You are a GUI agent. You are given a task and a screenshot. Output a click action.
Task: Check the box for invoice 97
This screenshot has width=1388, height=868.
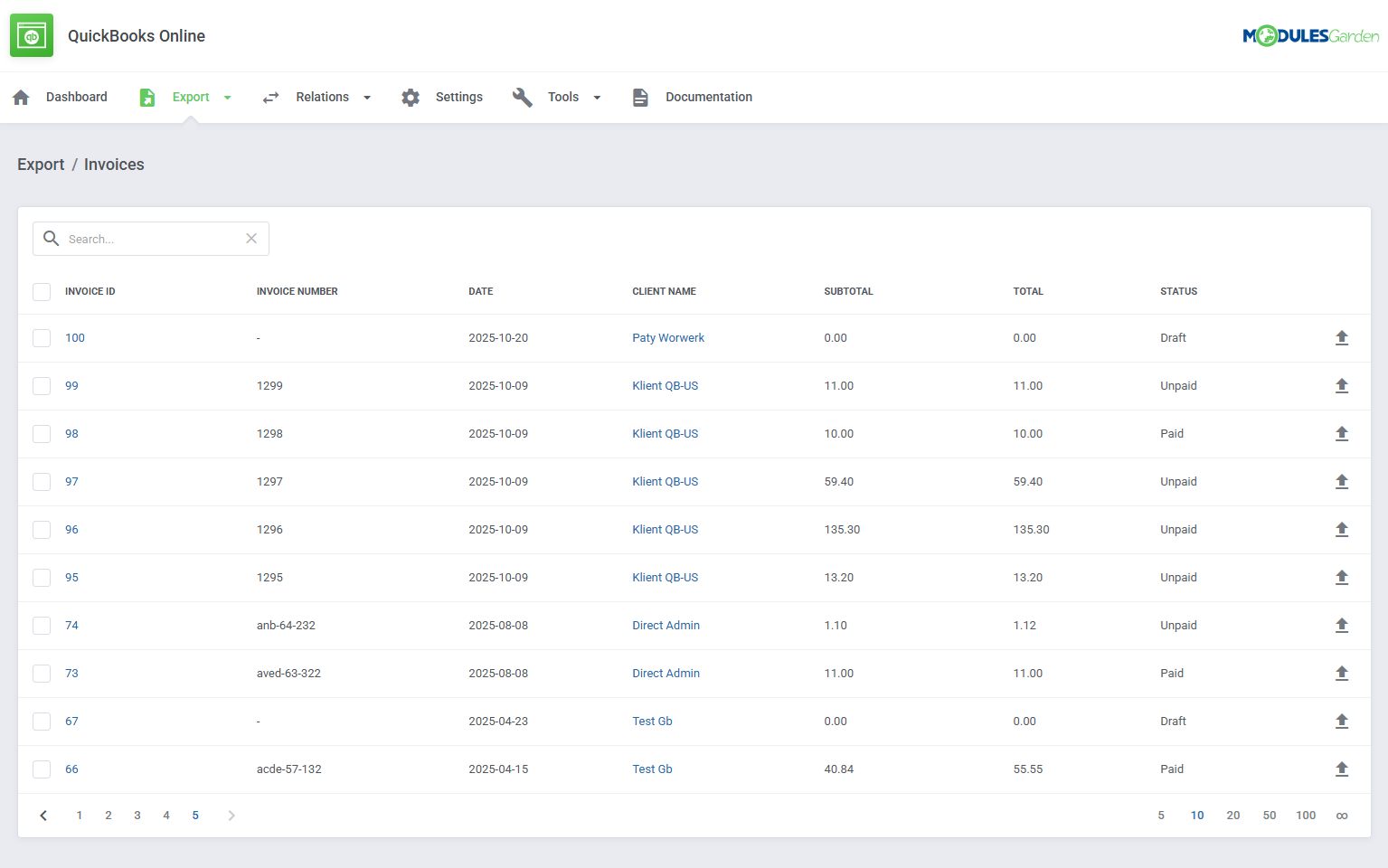tap(42, 482)
